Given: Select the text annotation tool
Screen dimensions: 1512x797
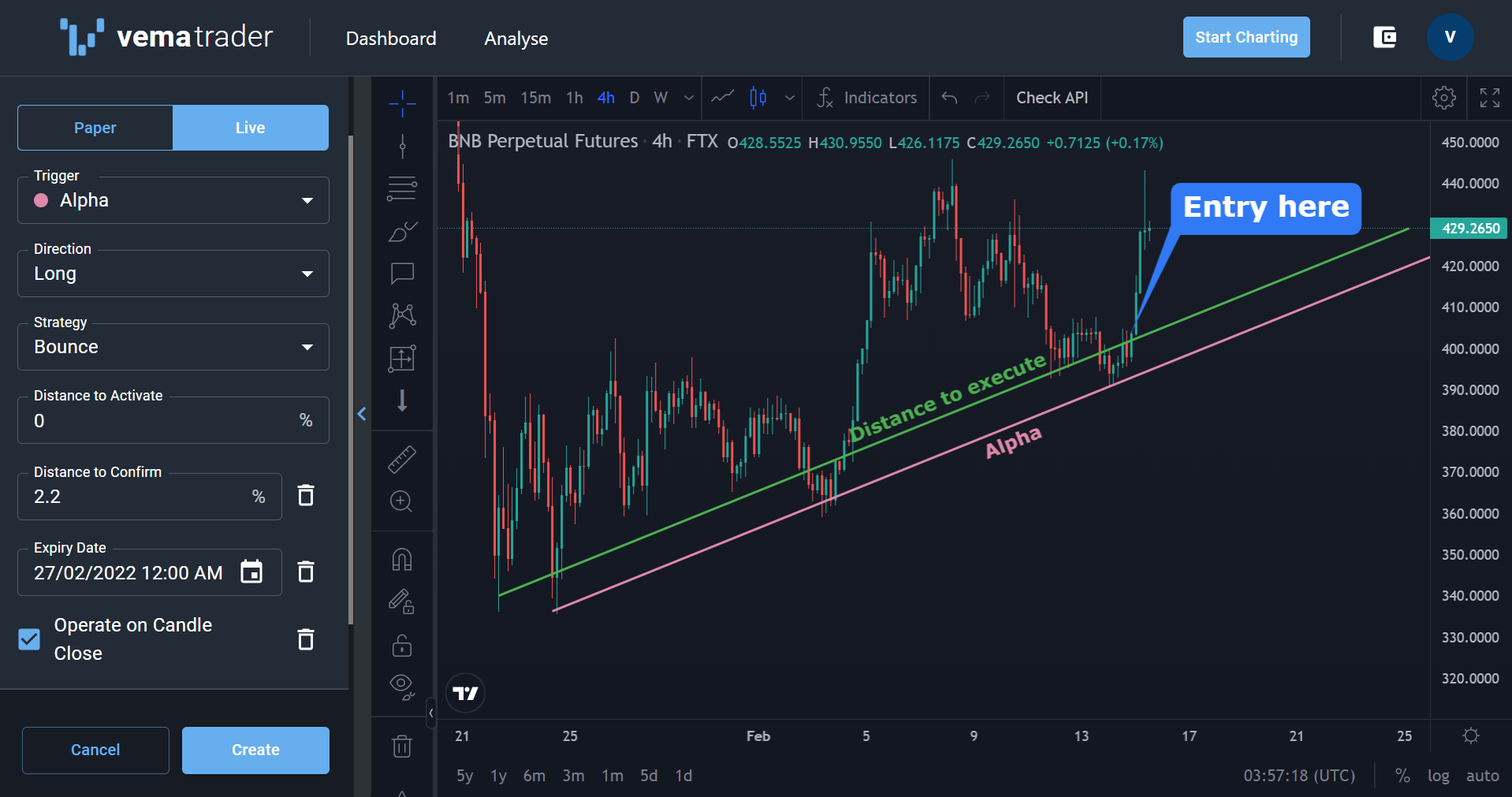Looking at the screenshot, I should point(402,274).
